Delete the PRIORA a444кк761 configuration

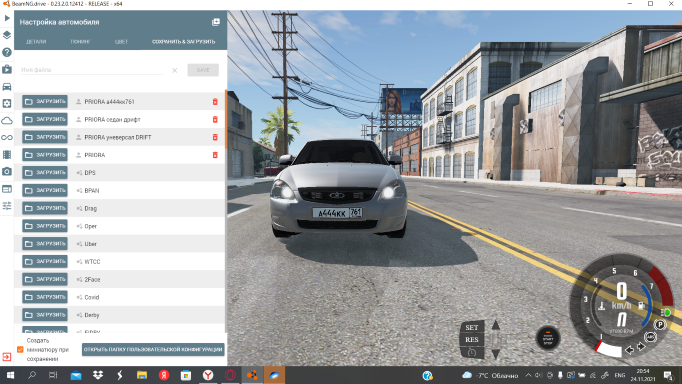click(x=215, y=102)
